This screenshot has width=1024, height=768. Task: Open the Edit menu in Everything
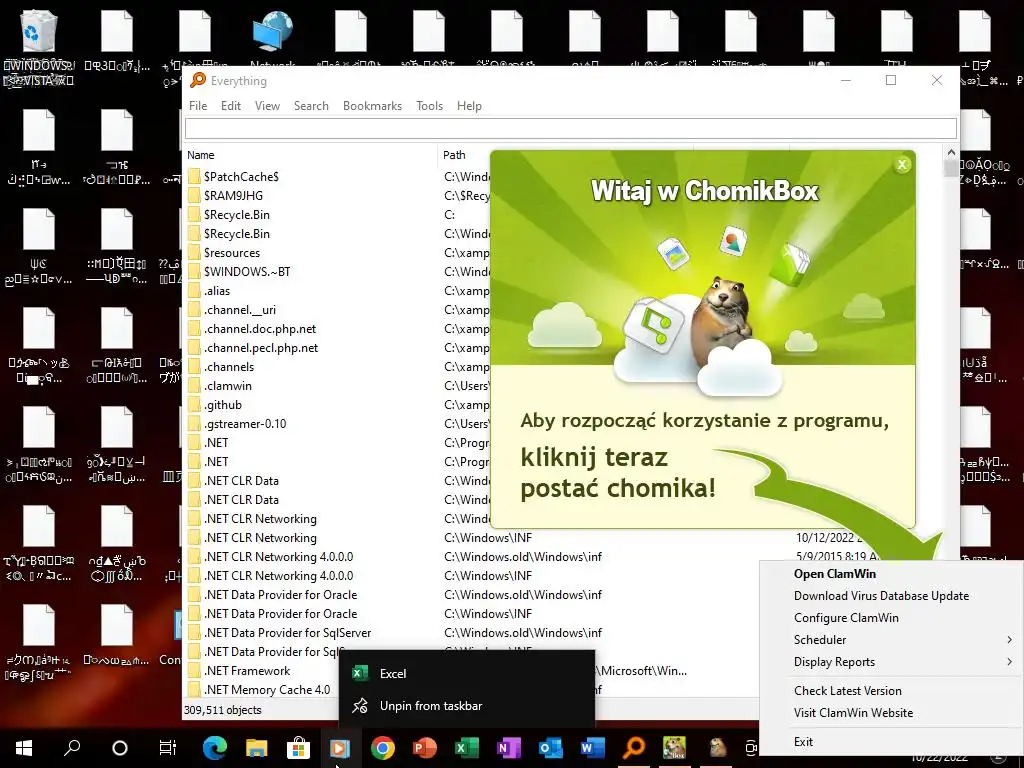click(231, 106)
